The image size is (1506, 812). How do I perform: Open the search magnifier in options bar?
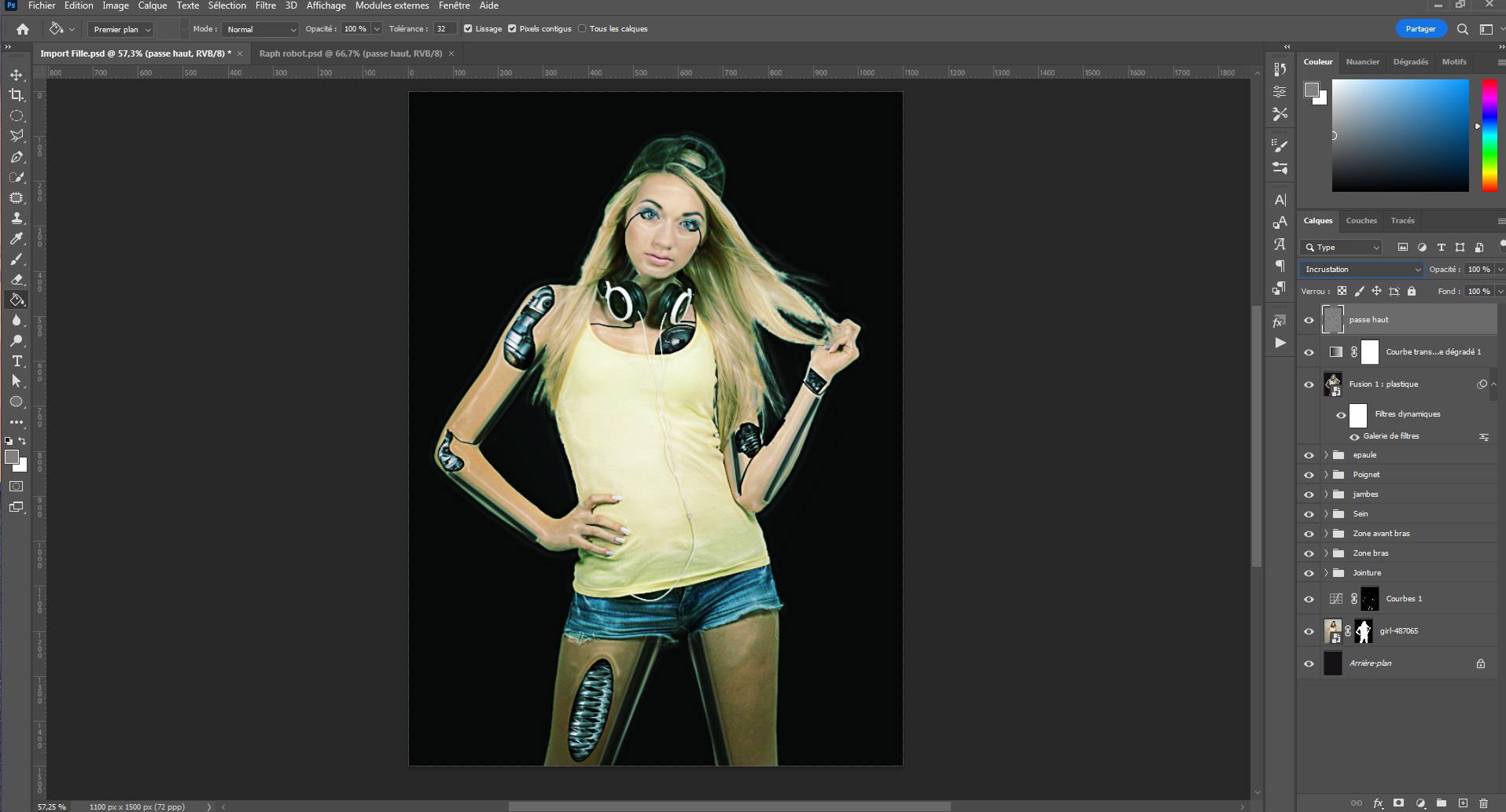1463,29
